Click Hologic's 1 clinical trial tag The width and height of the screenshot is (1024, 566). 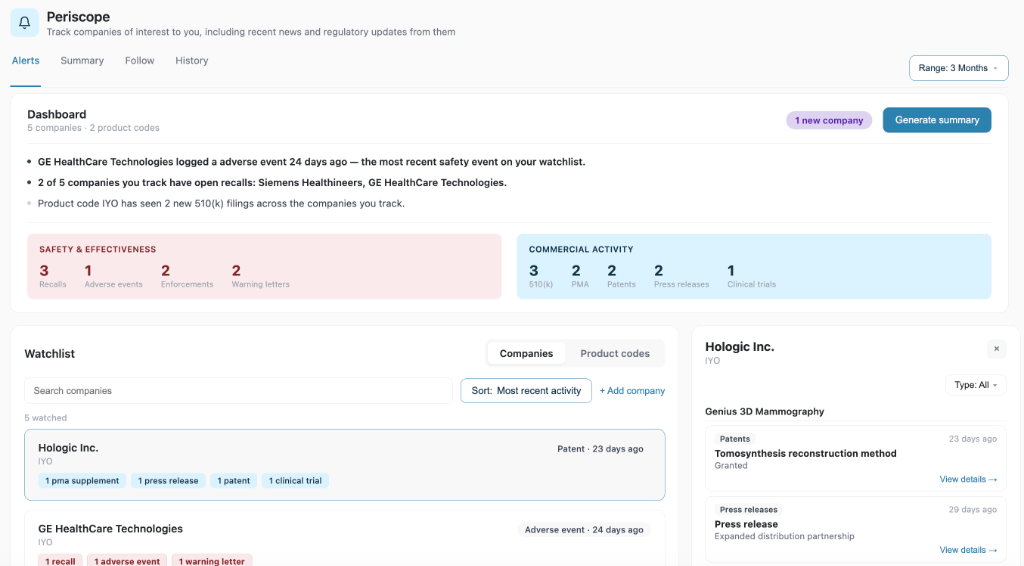[x=295, y=480]
